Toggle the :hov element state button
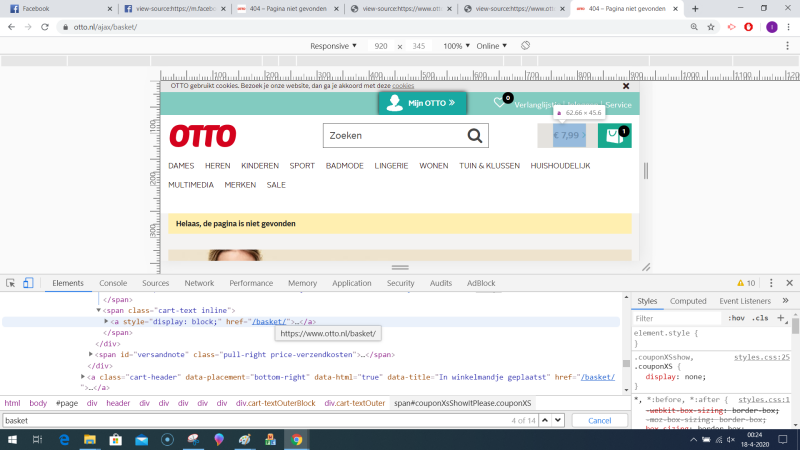The image size is (800, 450). (736, 318)
